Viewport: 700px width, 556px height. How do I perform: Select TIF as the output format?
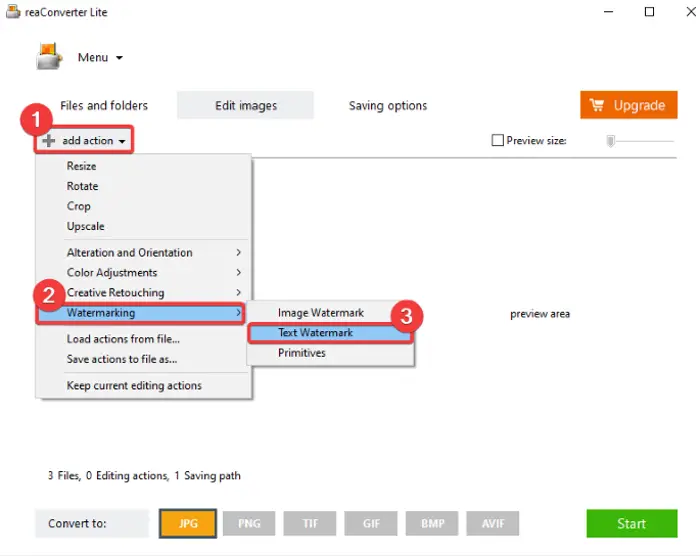click(310, 523)
